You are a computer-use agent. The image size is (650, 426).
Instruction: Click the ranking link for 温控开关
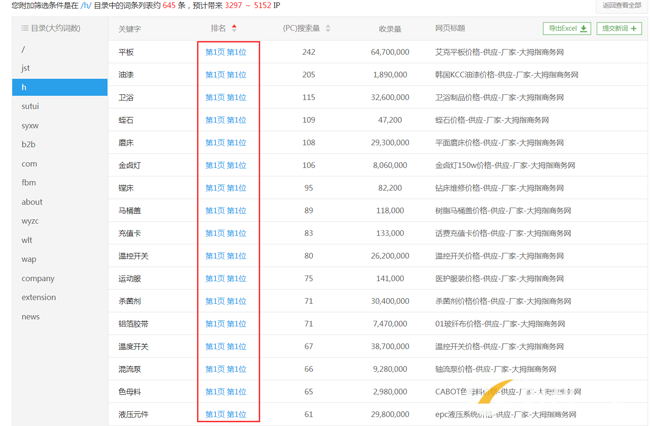(226, 256)
